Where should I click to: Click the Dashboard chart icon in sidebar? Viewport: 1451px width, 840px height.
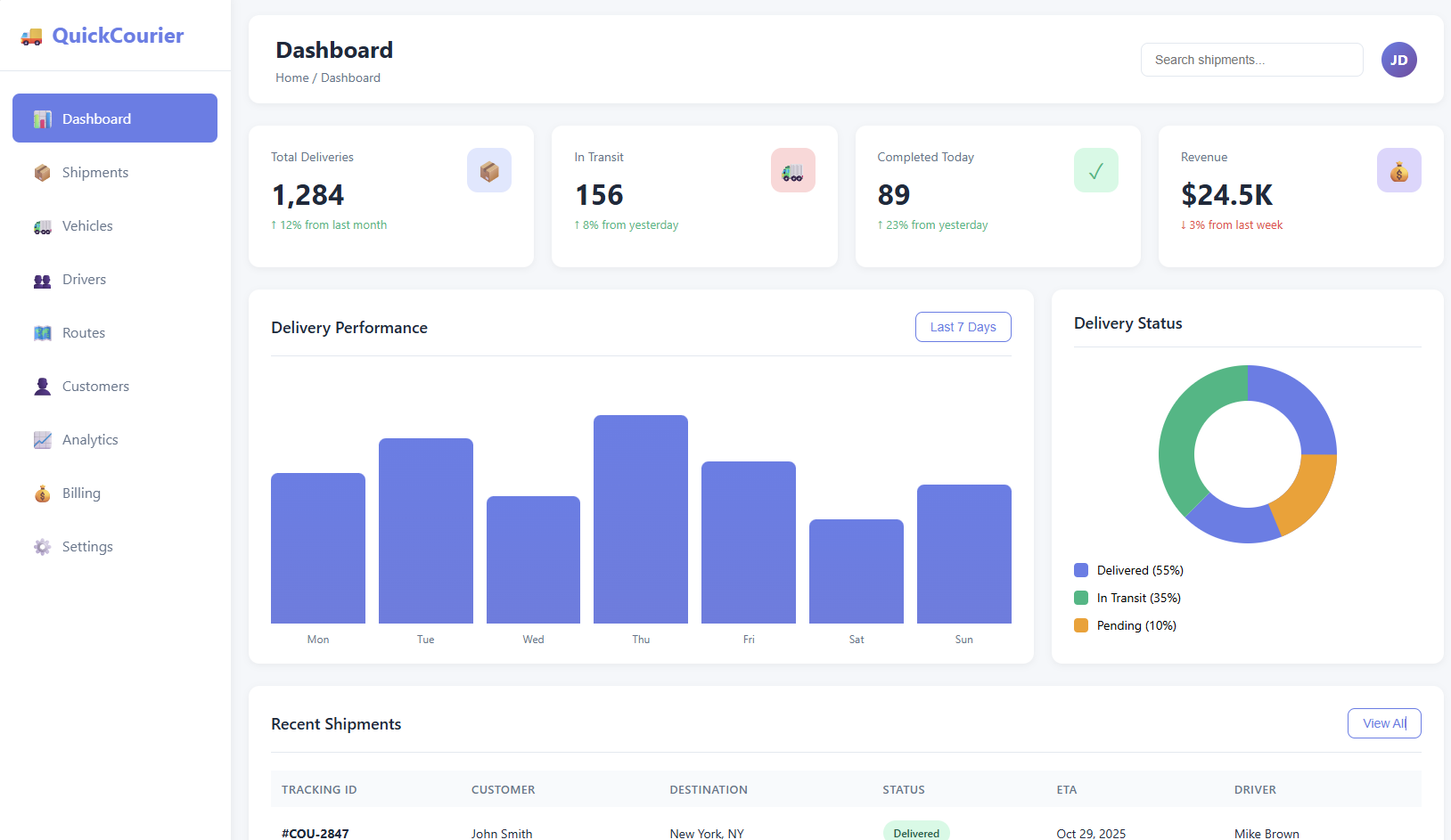point(42,119)
